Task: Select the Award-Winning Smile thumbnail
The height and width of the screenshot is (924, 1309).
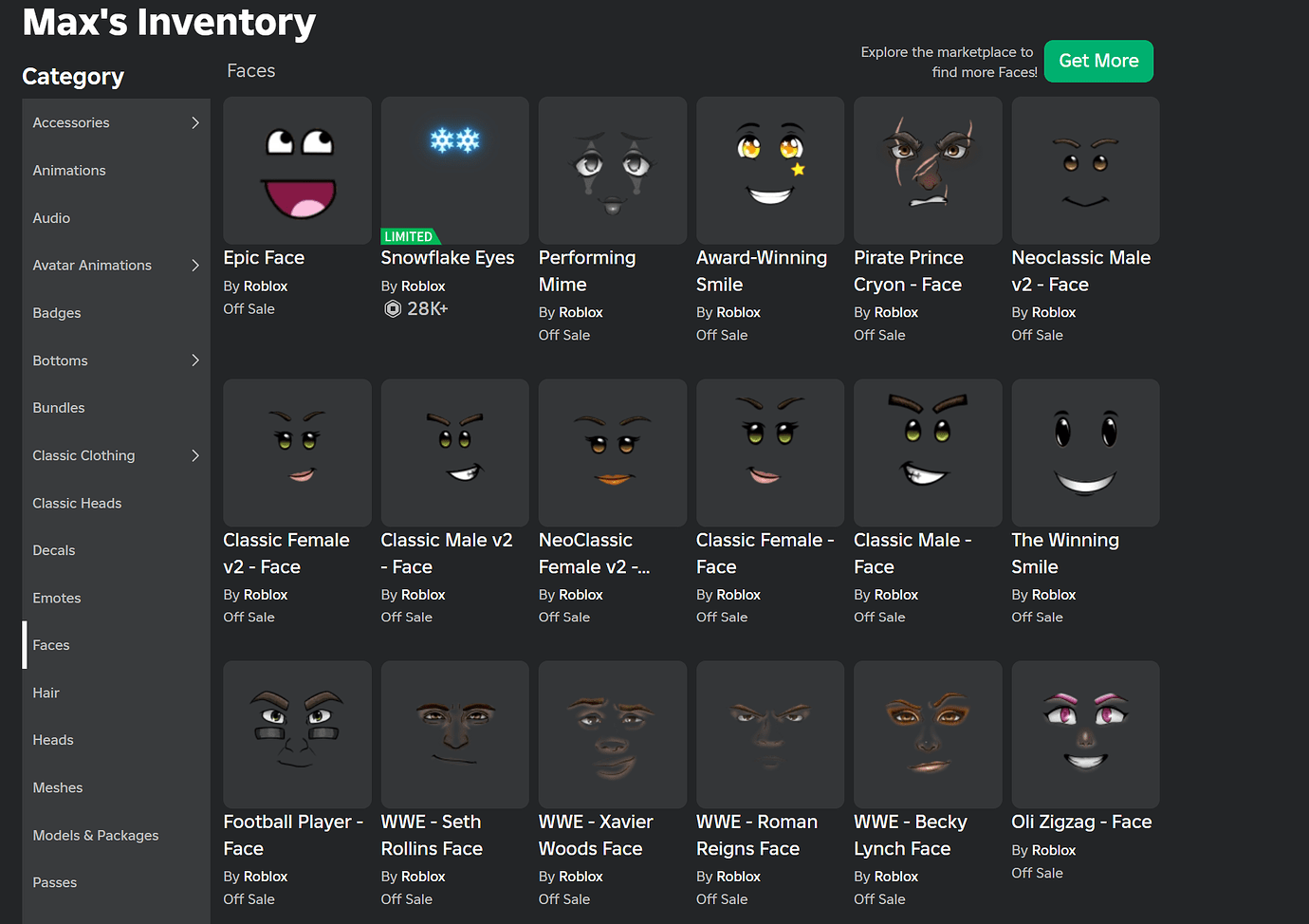Action: (x=769, y=170)
